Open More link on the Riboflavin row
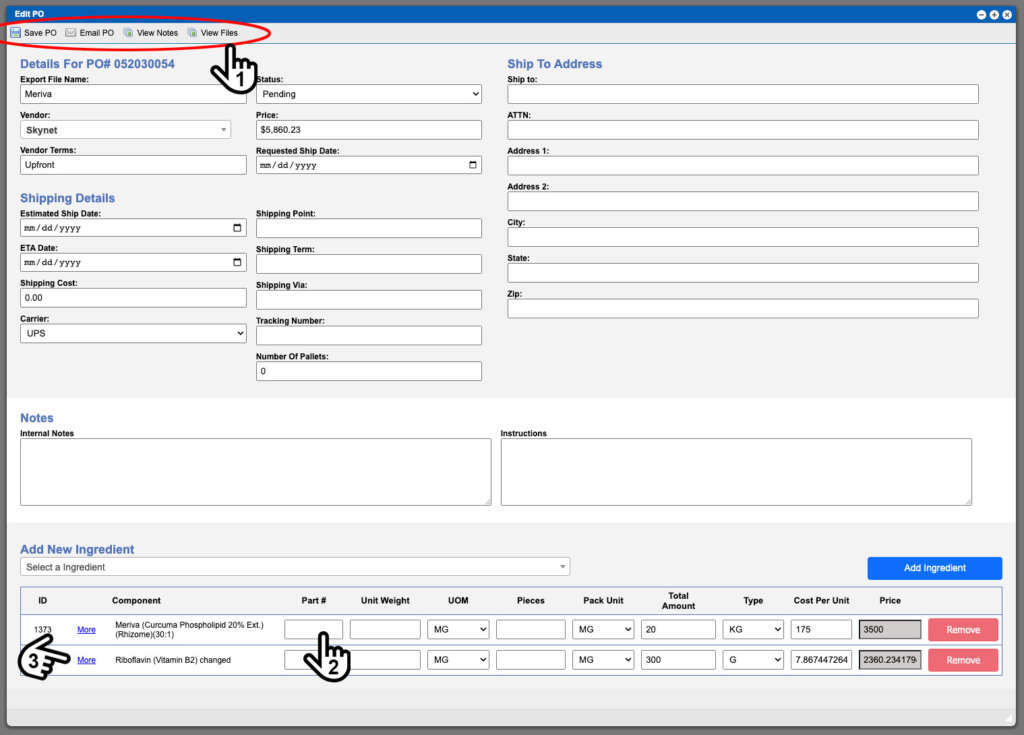 coord(86,660)
